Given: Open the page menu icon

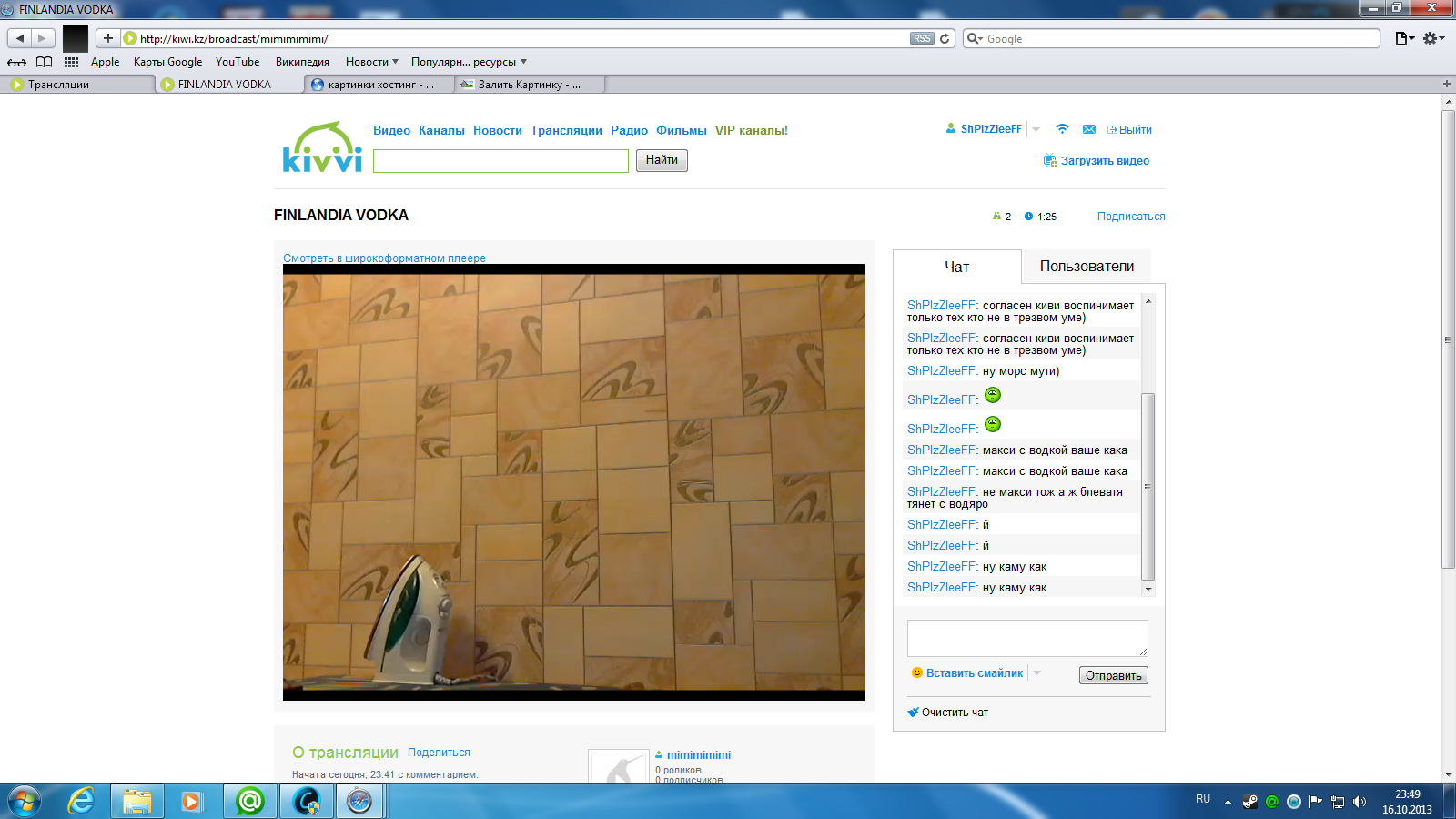Looking at the screenshot, I should click(1404, 38).
